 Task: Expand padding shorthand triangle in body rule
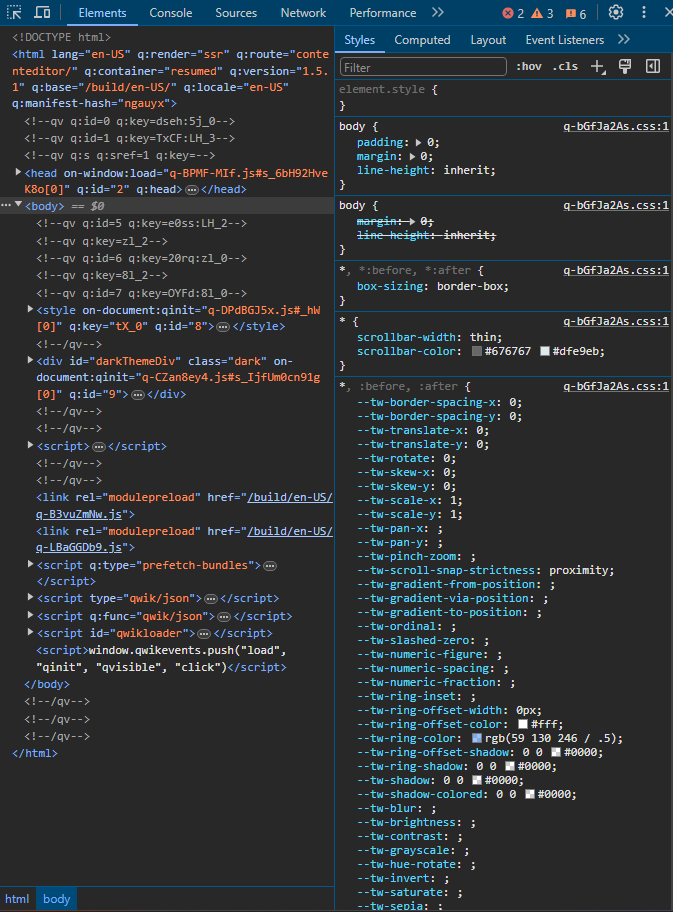(418, 142)
